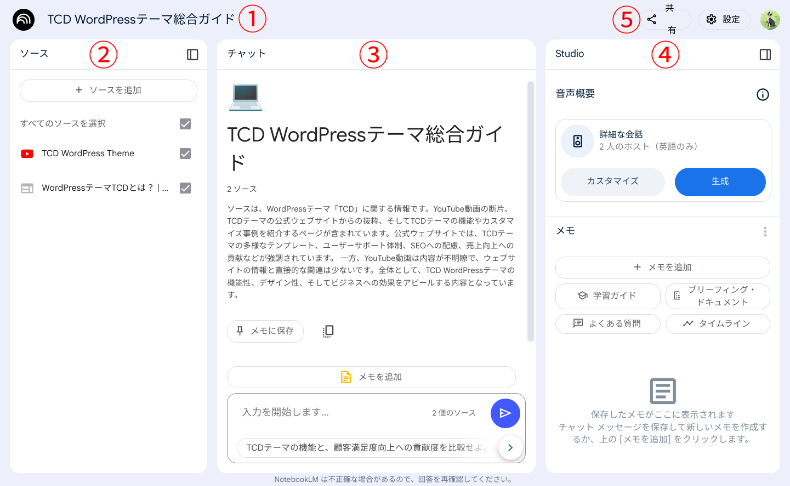Open TCD WordPress Theme source
790x486 pixels.
(x=88, y=153)
